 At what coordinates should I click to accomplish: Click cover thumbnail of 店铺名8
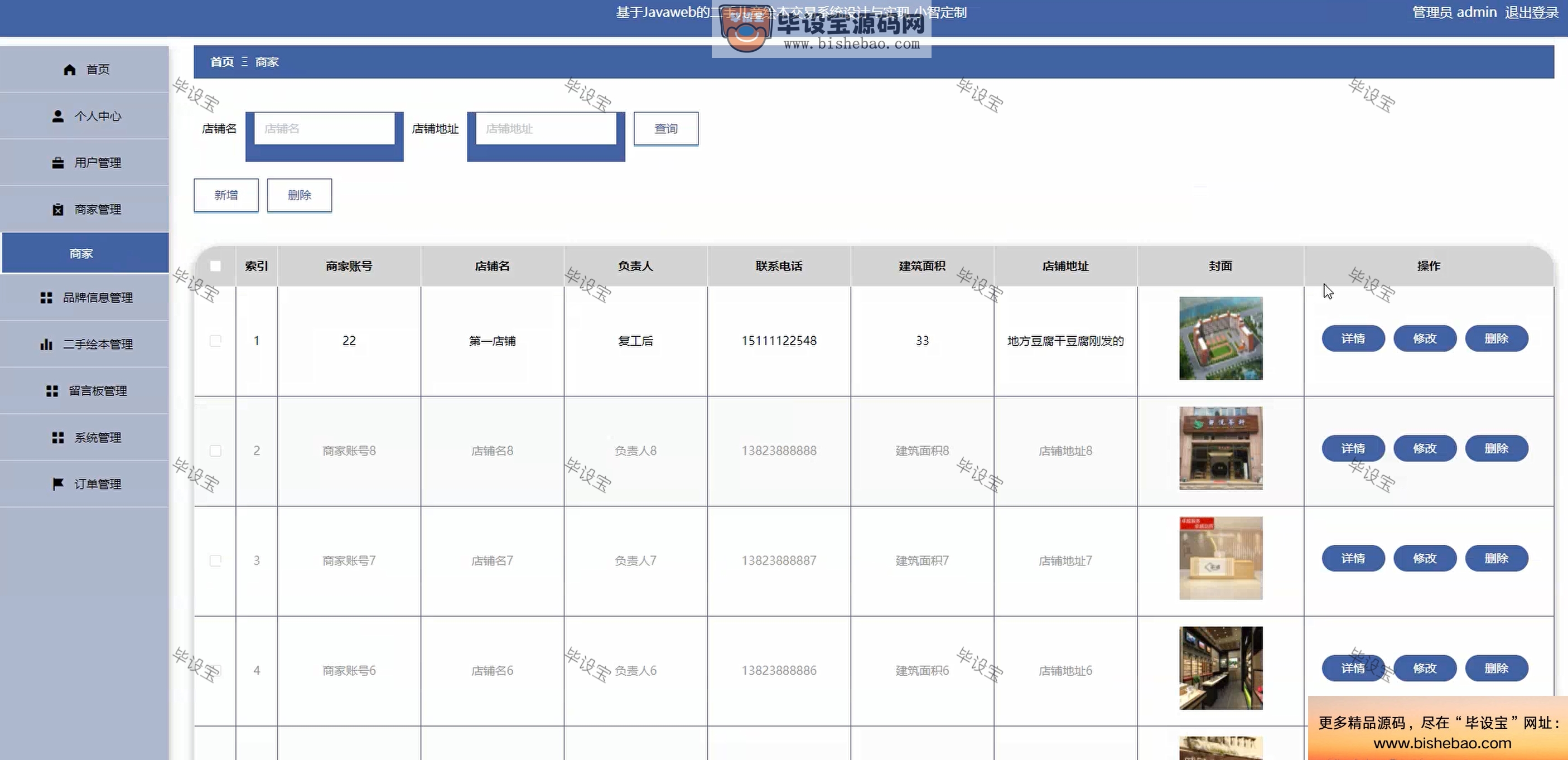point(1220,448)
